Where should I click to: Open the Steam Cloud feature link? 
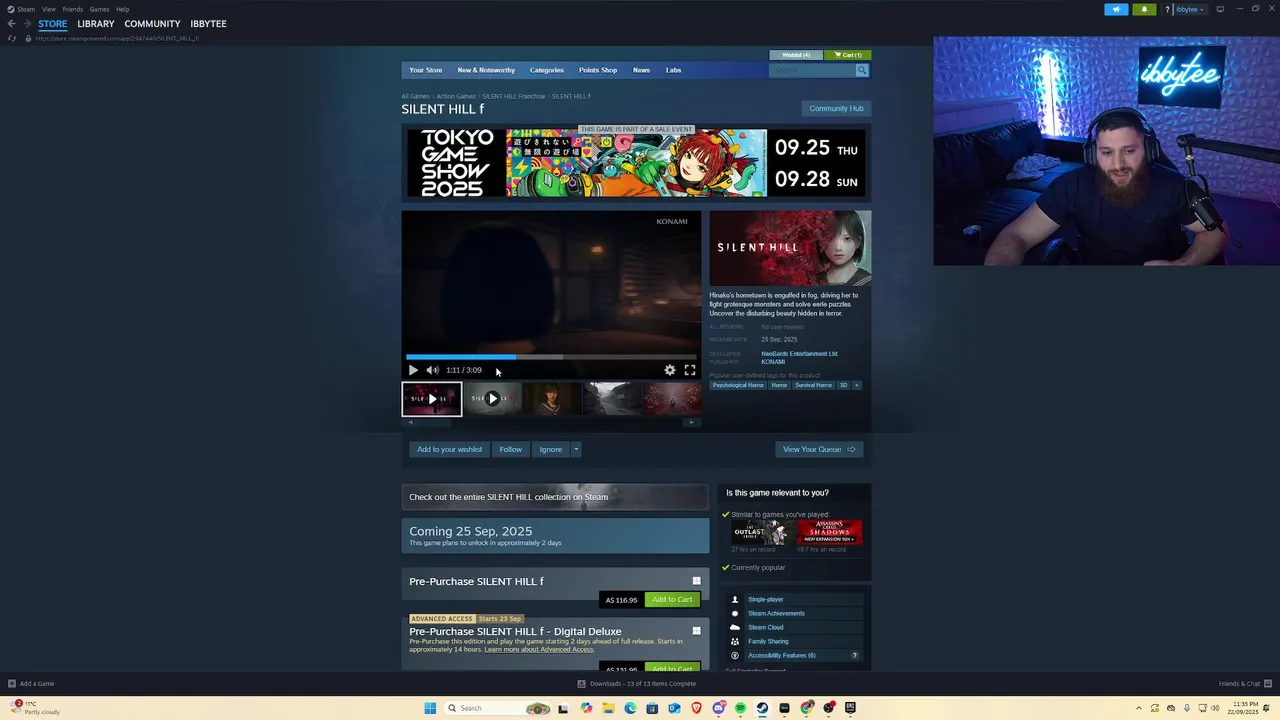coord(765,627)
